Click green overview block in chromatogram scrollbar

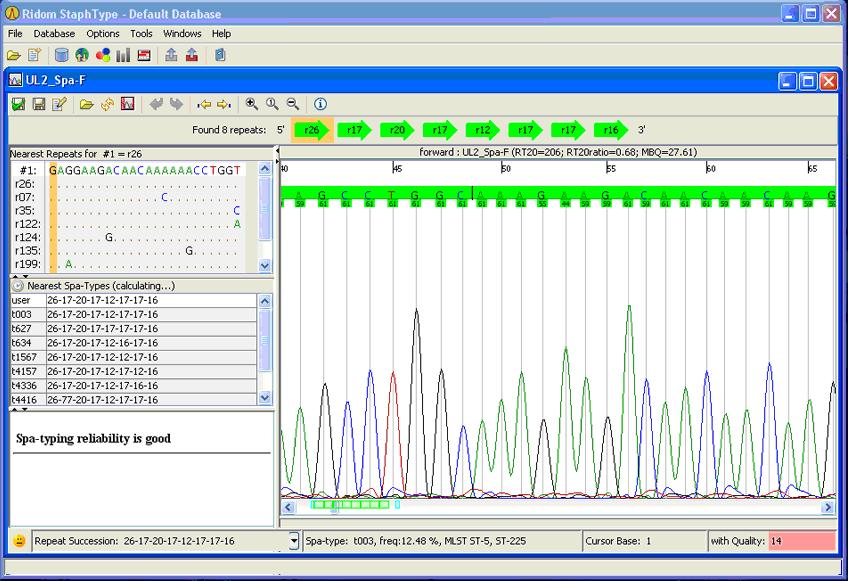350,505
